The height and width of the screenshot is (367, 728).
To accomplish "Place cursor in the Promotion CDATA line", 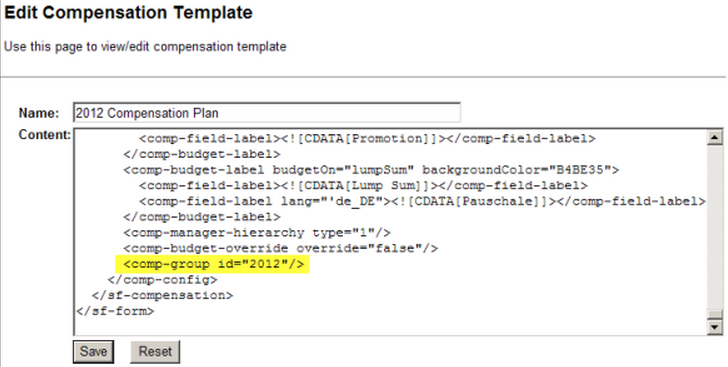I will coord(367,138).
